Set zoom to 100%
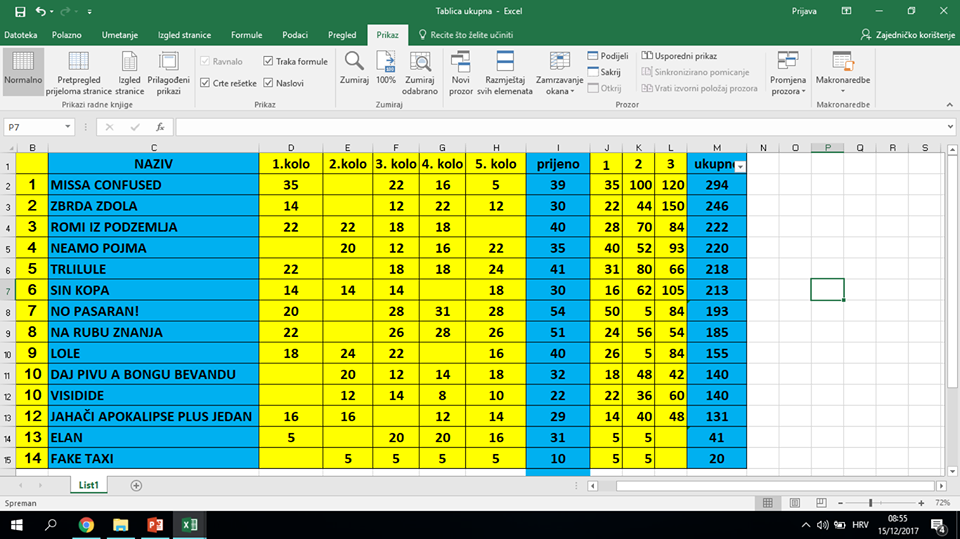The width and height of the screenshot is (960, 539). tap(386, 68)
